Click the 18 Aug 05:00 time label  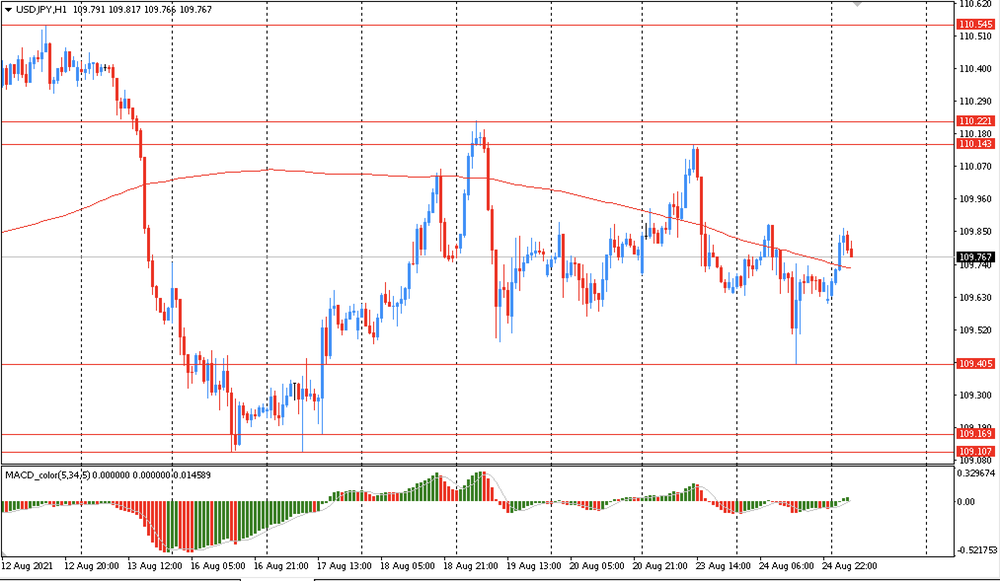[408, 566]
